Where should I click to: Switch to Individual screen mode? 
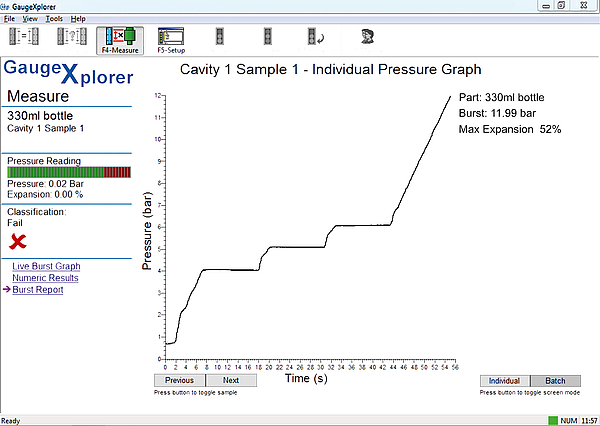(505, 381)
